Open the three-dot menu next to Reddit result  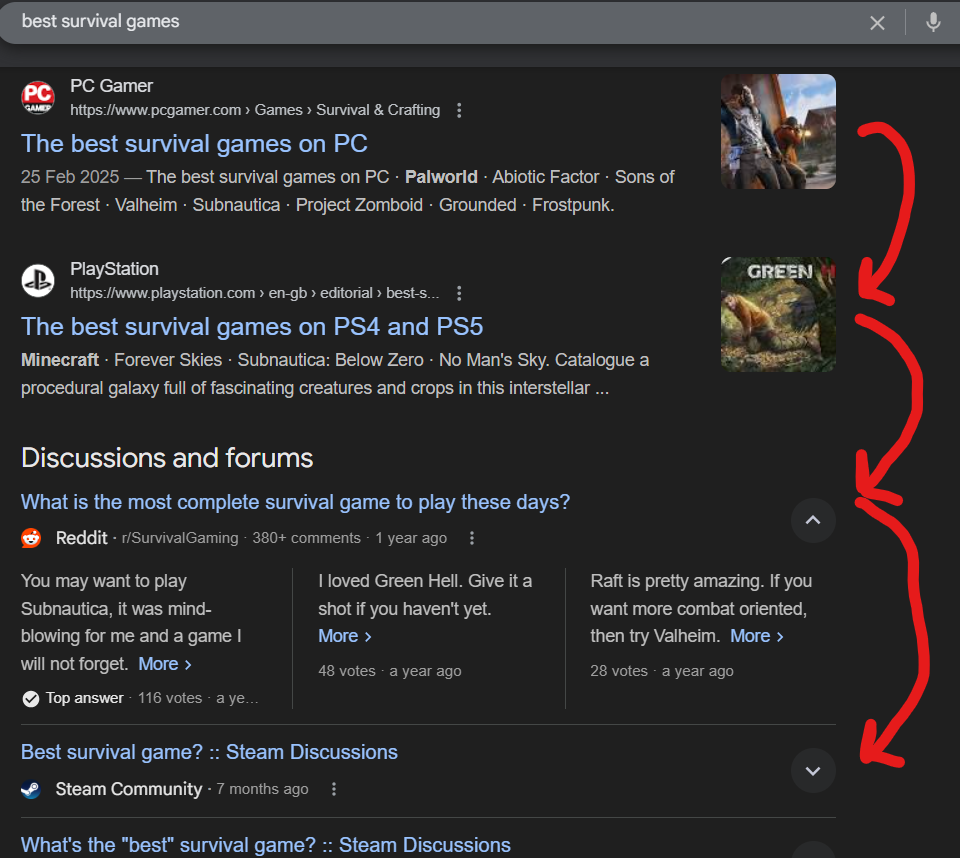[x=472, y=538]
